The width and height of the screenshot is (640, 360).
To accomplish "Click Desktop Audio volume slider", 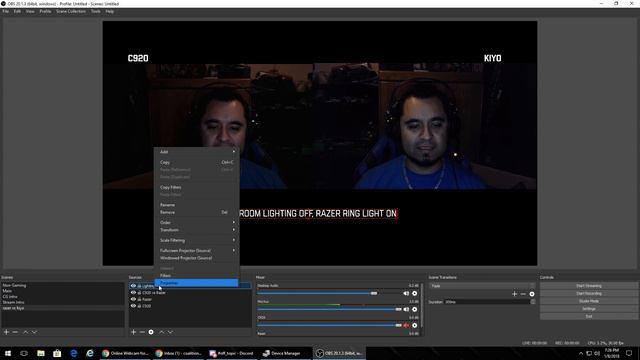I will click(x=329, y=293).
